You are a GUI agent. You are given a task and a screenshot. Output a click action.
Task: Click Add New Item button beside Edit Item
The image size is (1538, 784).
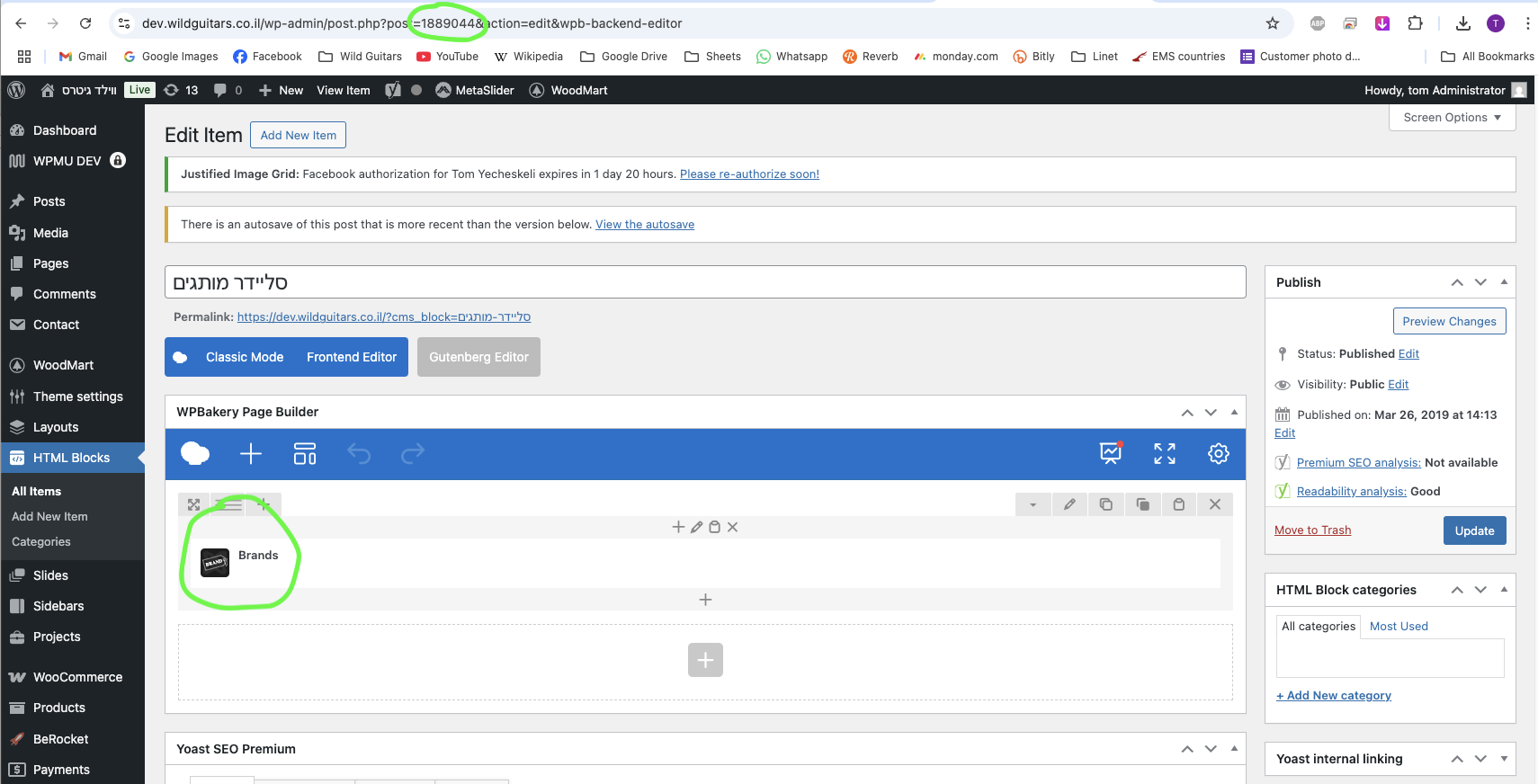coord(298,135)
